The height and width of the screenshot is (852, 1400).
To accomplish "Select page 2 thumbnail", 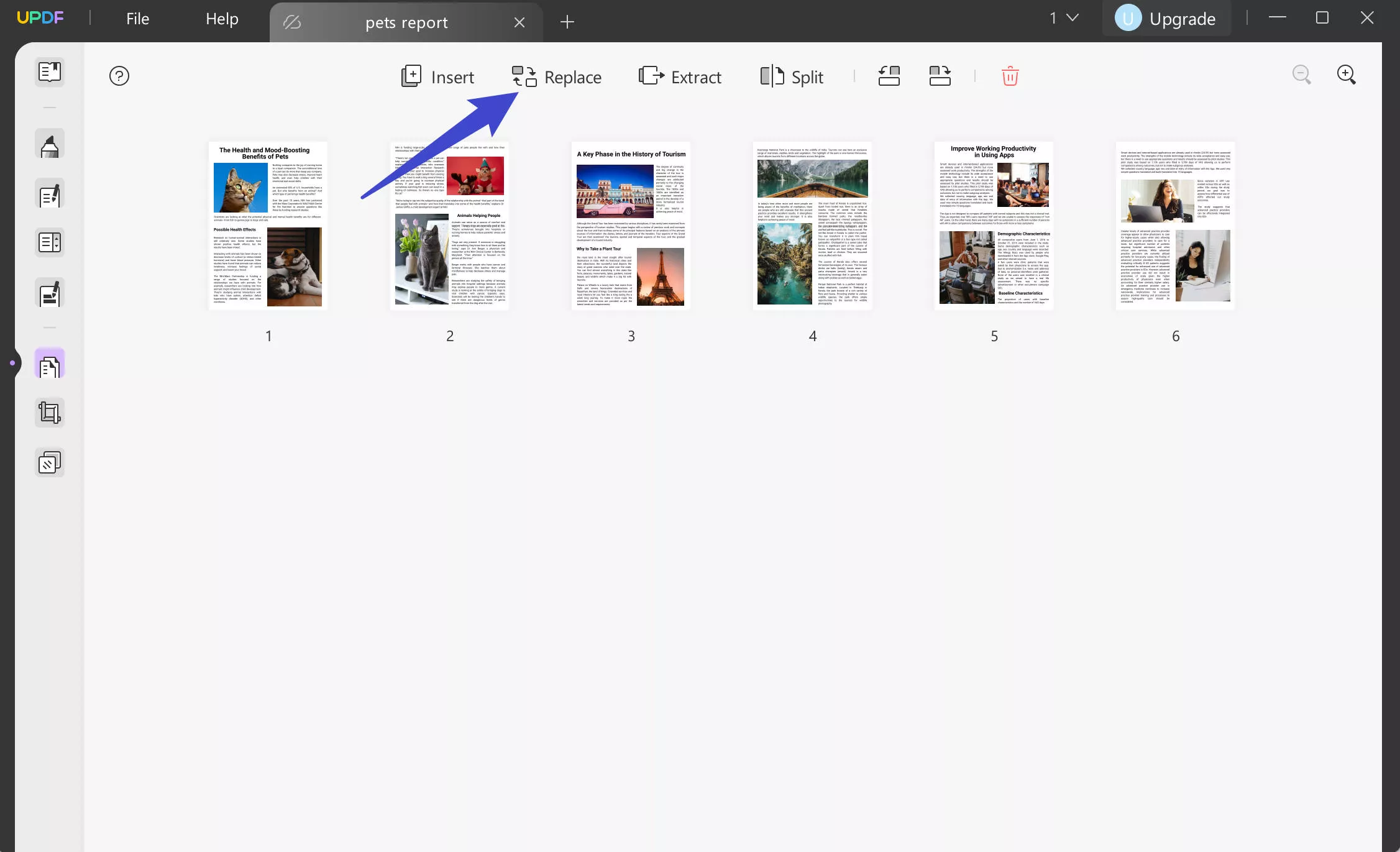I will (449, 226).
